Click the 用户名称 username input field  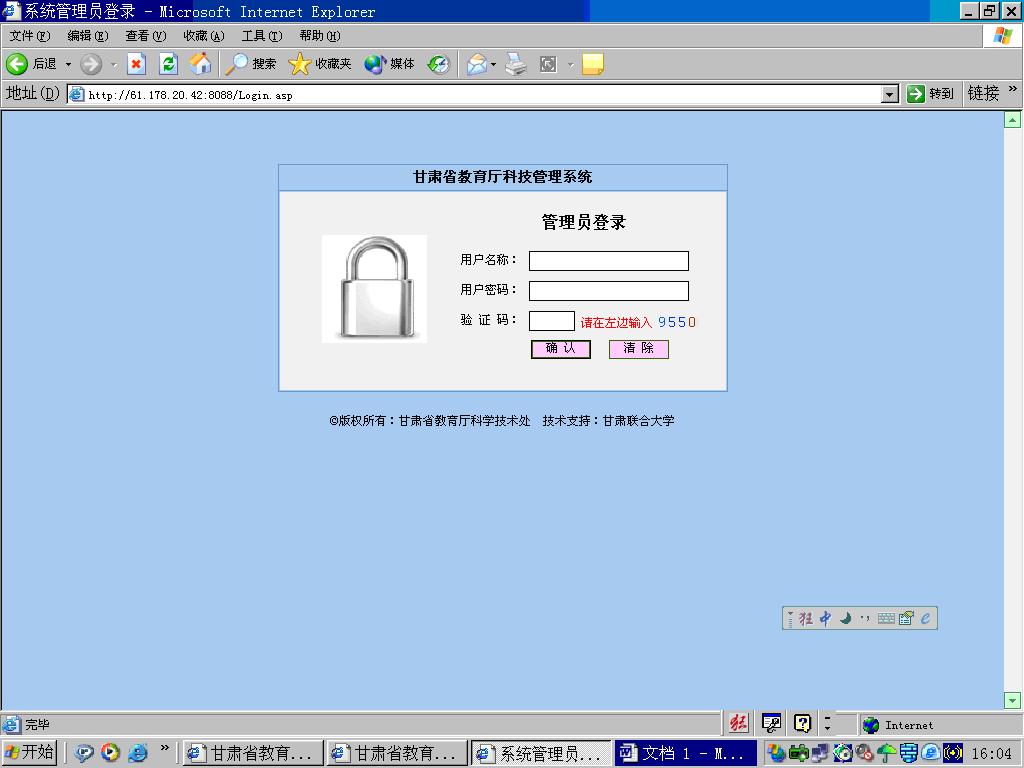pyautogui.click(x=608, y=261)
